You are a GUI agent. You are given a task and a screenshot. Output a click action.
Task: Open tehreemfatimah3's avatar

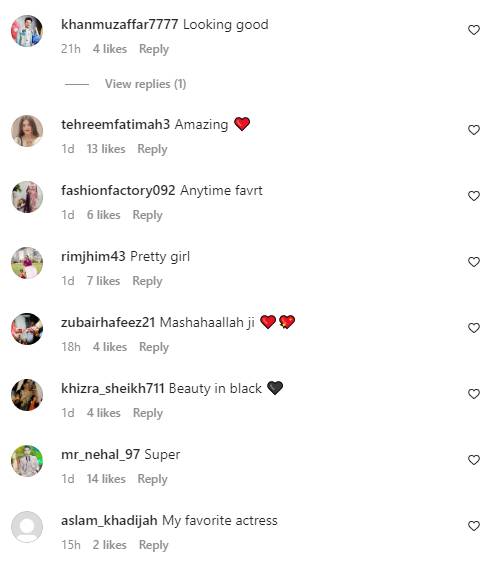pyautogui.click(x=27, y=131)
